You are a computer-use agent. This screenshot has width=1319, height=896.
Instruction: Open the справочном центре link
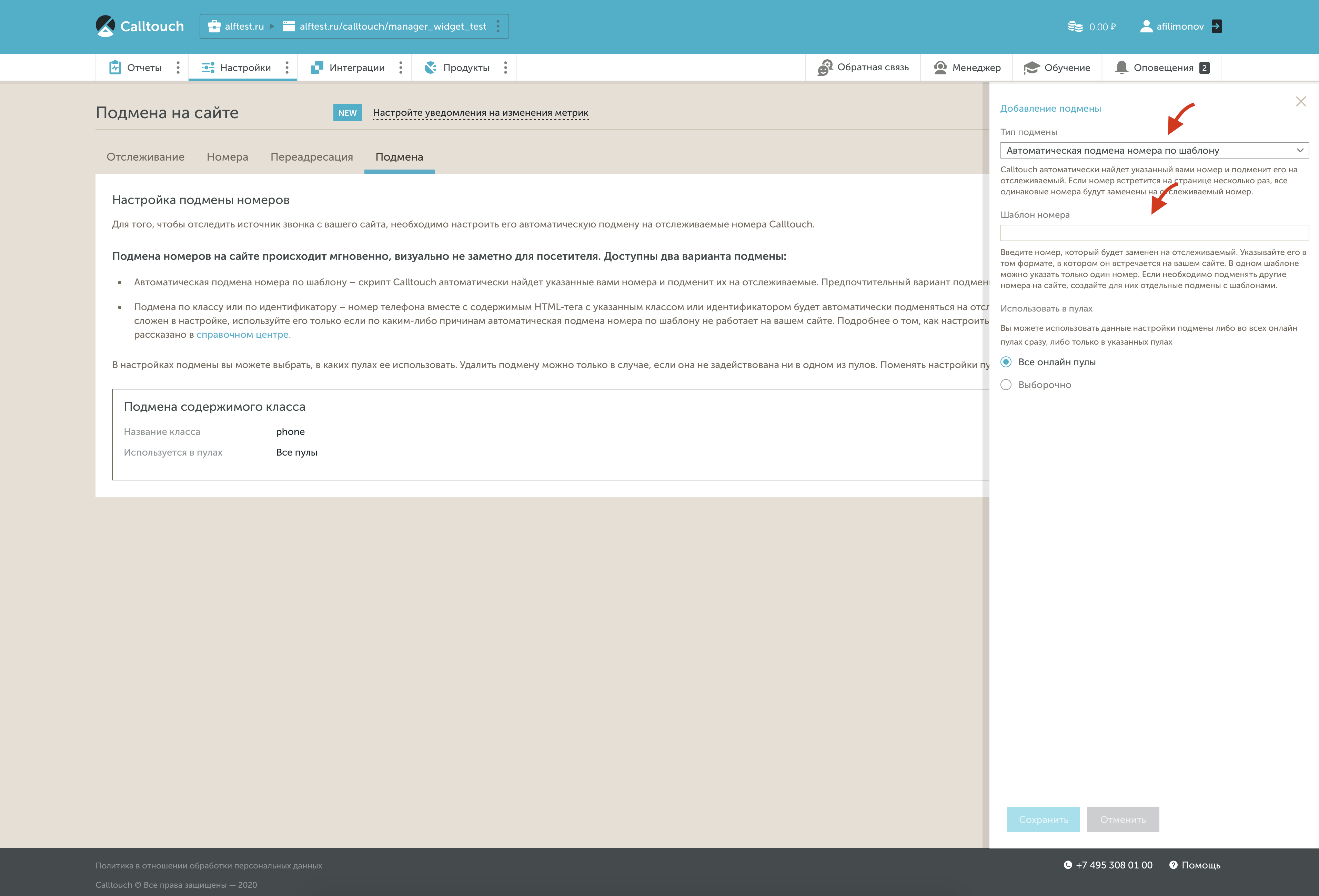tap(243, 334)
